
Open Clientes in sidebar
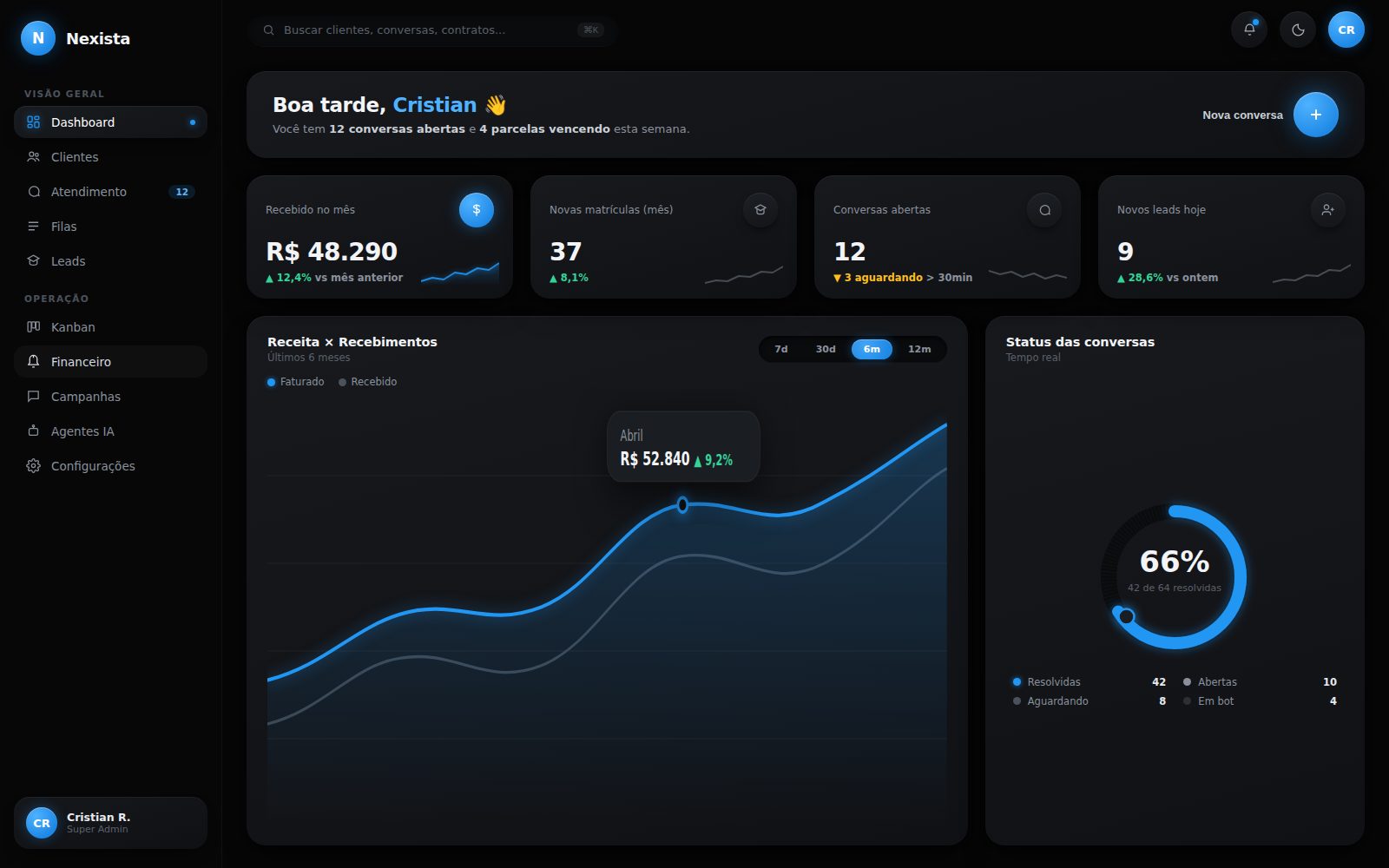(110, 157)
